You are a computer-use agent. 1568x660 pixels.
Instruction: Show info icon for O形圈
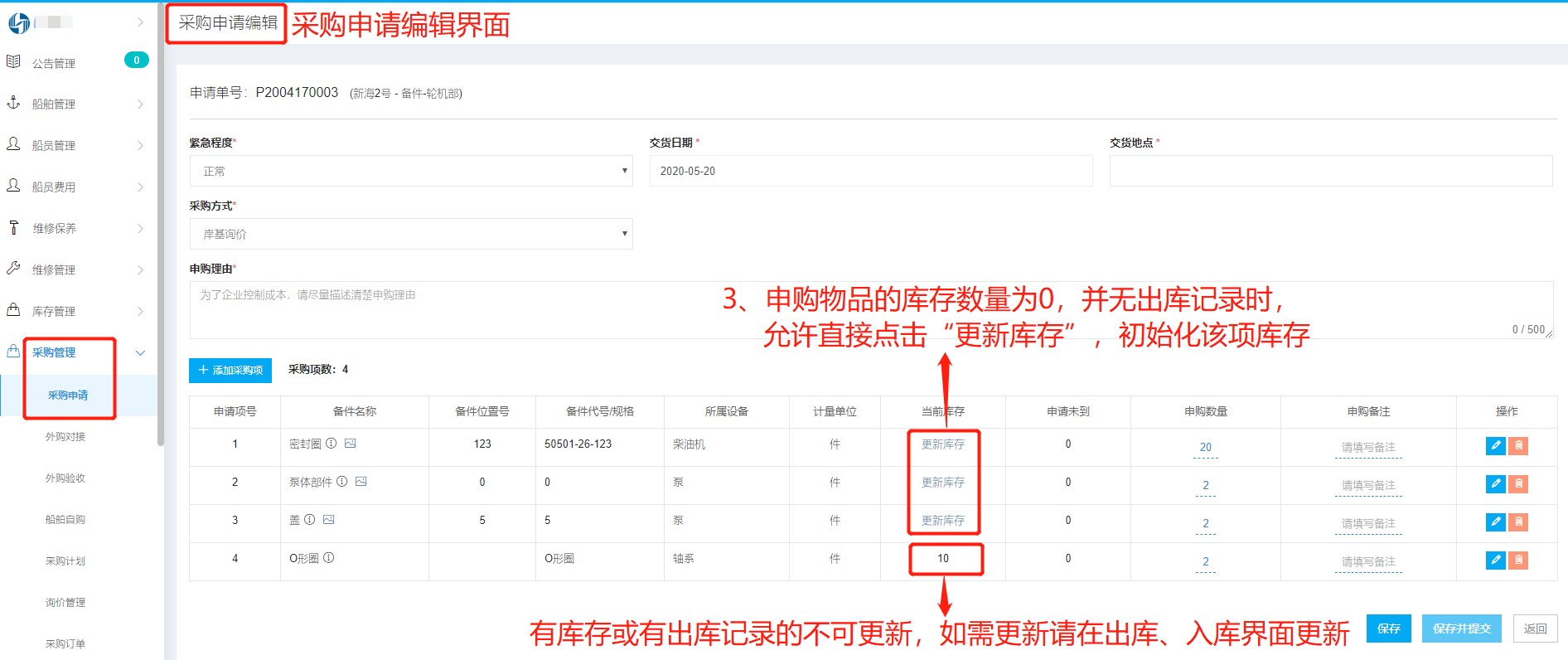click(329, 558)
